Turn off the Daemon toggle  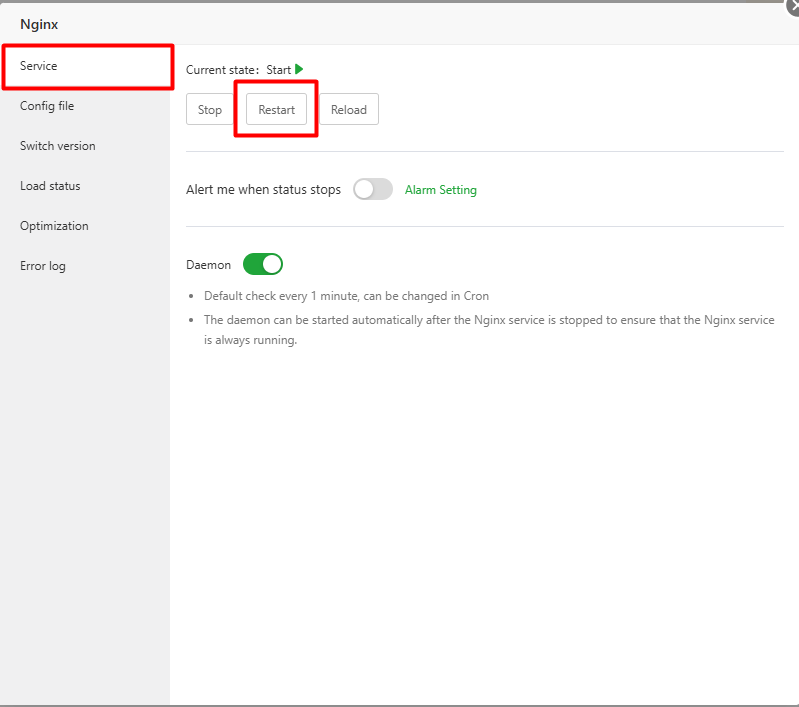[x=263, y=264]
